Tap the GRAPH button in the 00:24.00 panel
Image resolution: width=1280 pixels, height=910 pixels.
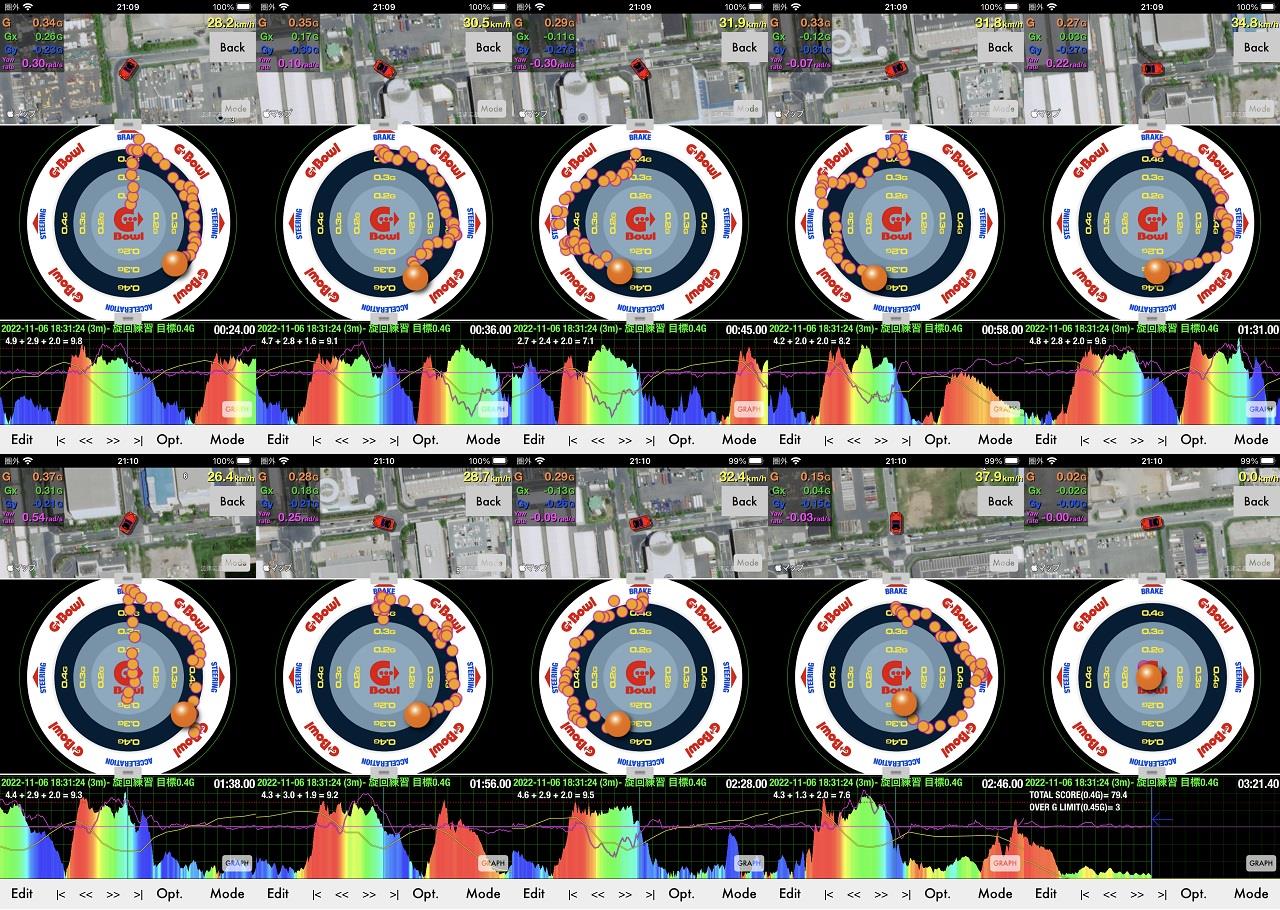click(237, 409)
